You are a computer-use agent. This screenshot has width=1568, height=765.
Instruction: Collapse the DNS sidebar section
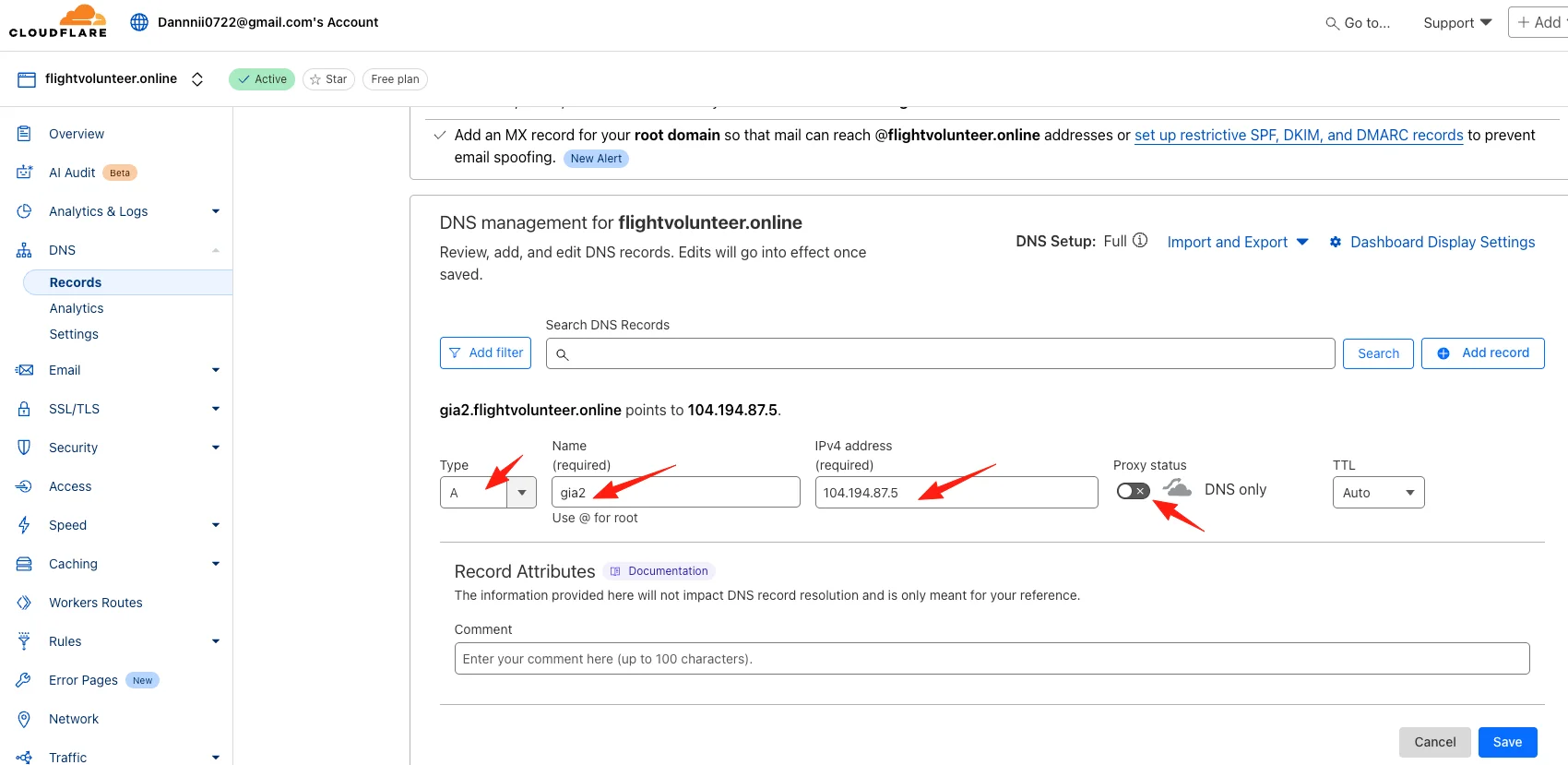pos(216,250)
